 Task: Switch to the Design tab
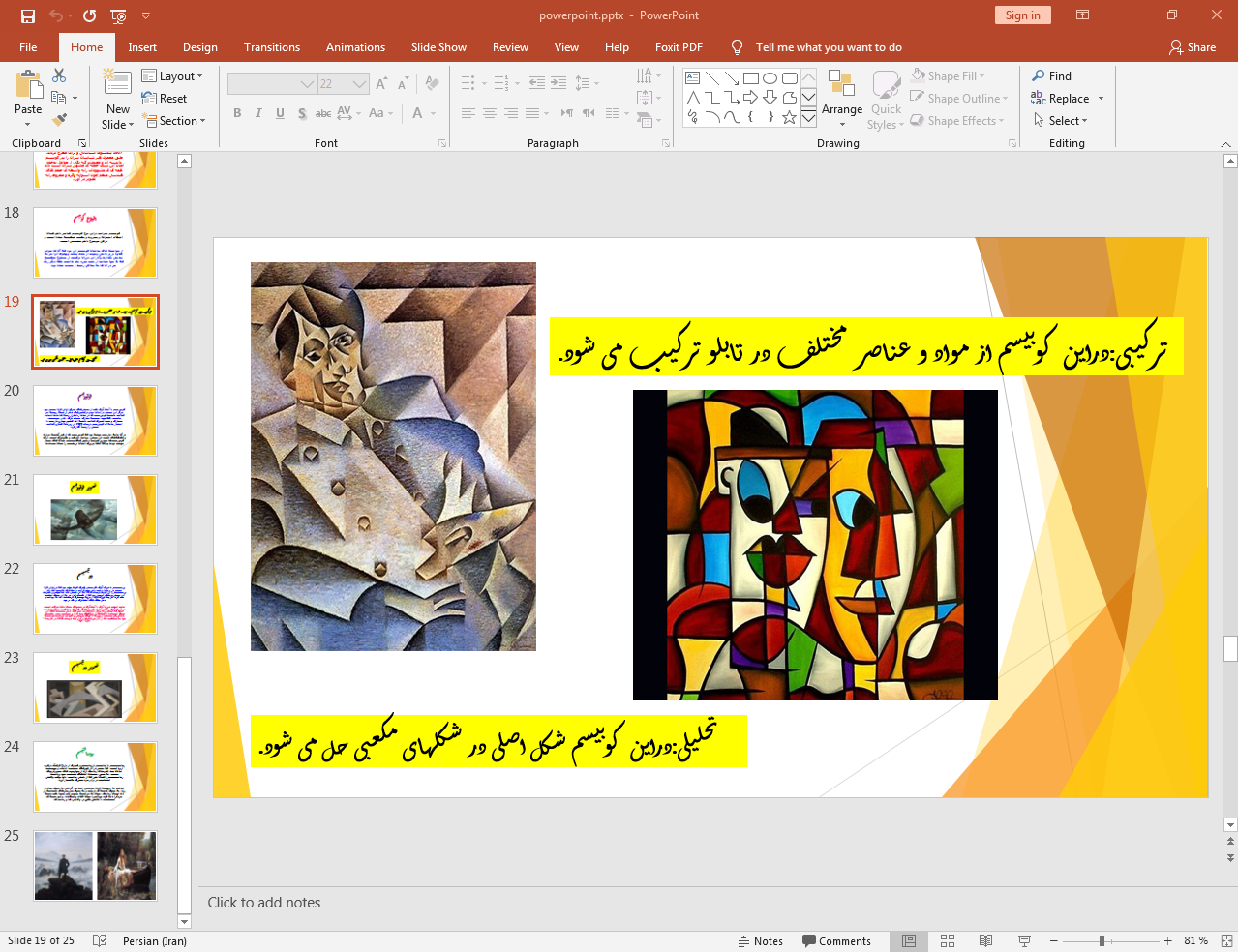click(200, 47)
